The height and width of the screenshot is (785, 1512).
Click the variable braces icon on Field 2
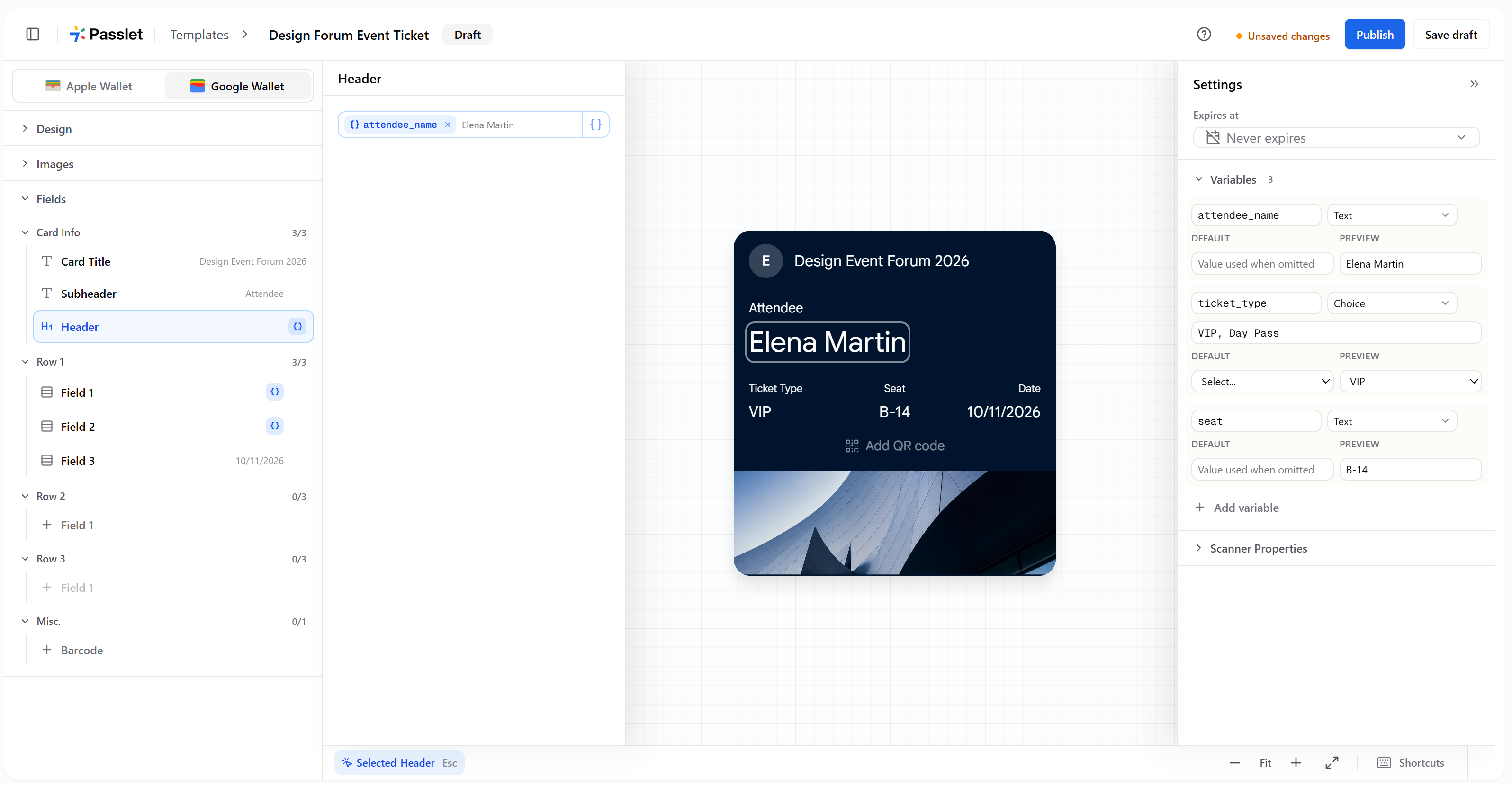coord(275,426)
